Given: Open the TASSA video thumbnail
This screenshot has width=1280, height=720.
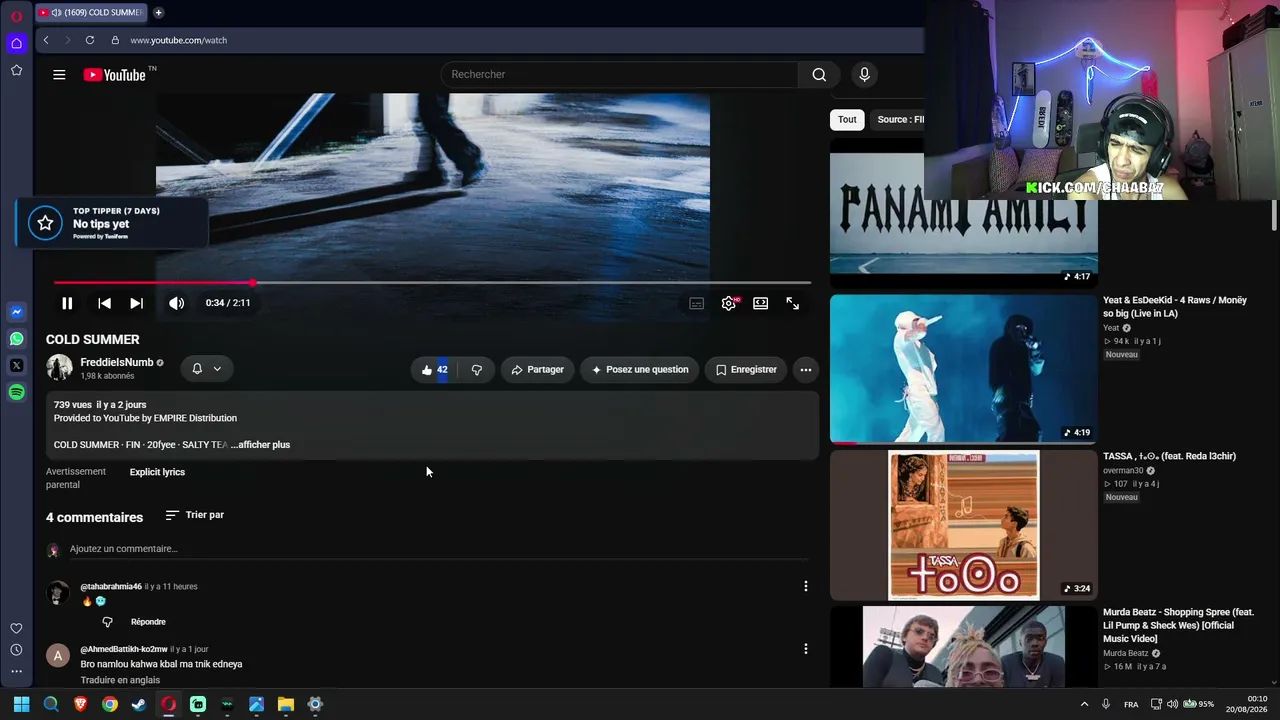Looking at the screenshot, I should pos(964,525).
